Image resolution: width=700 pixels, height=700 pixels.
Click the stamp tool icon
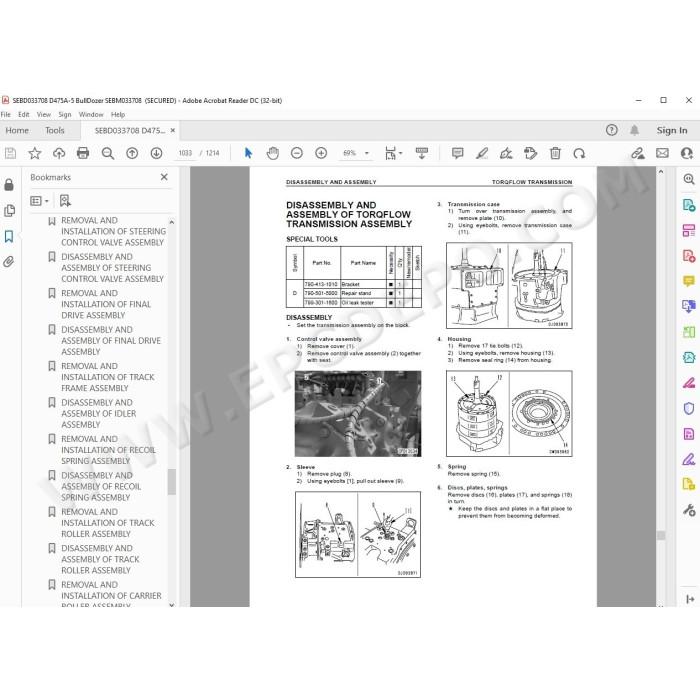coord(530,154)
